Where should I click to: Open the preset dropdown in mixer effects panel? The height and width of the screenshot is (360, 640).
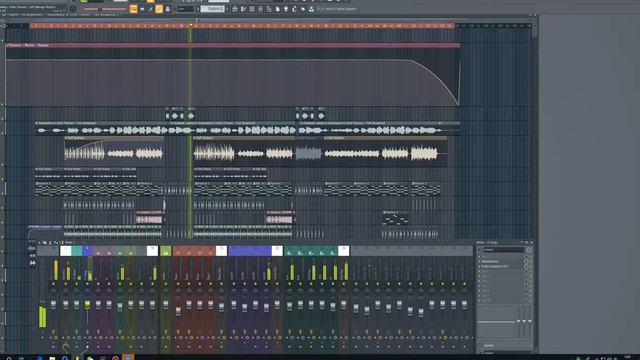pos(504,250)
